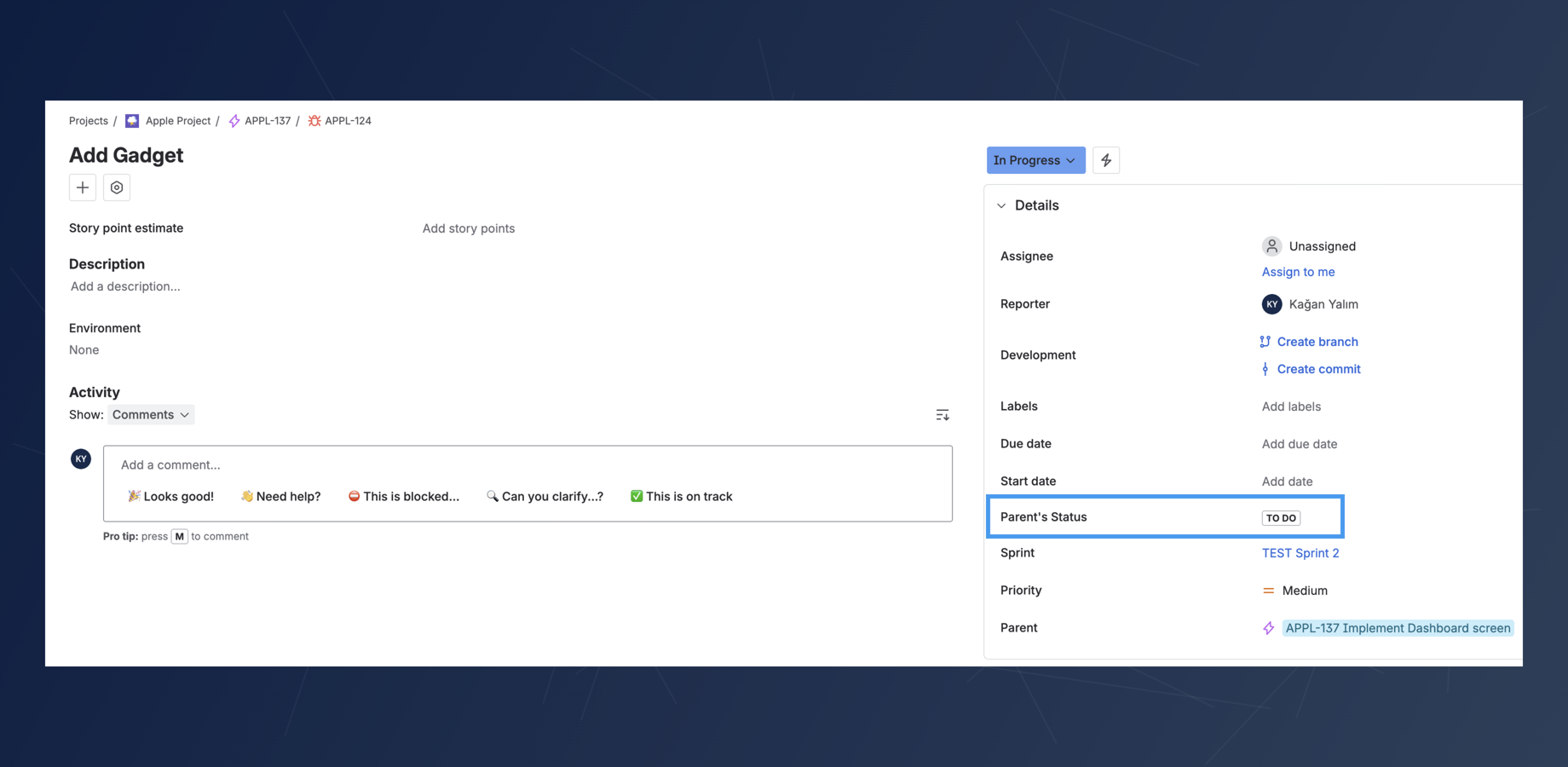Click the KY avatar beside the comment box

point(80,458)
